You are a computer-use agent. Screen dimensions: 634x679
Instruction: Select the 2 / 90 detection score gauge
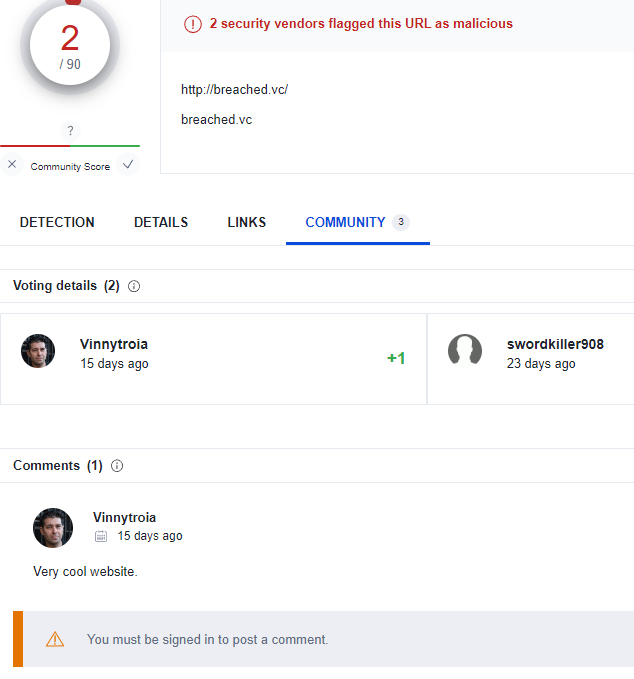point(70,46)
